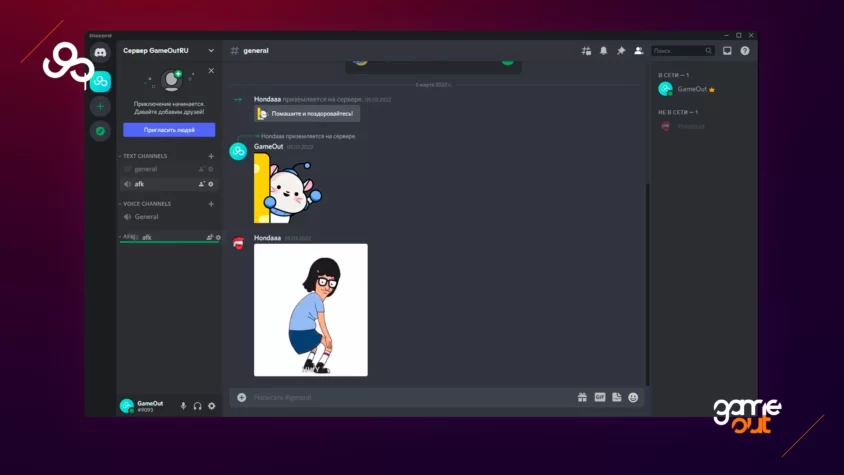Open Discord home direct messages
844x475 pixels.
point(100,52)
